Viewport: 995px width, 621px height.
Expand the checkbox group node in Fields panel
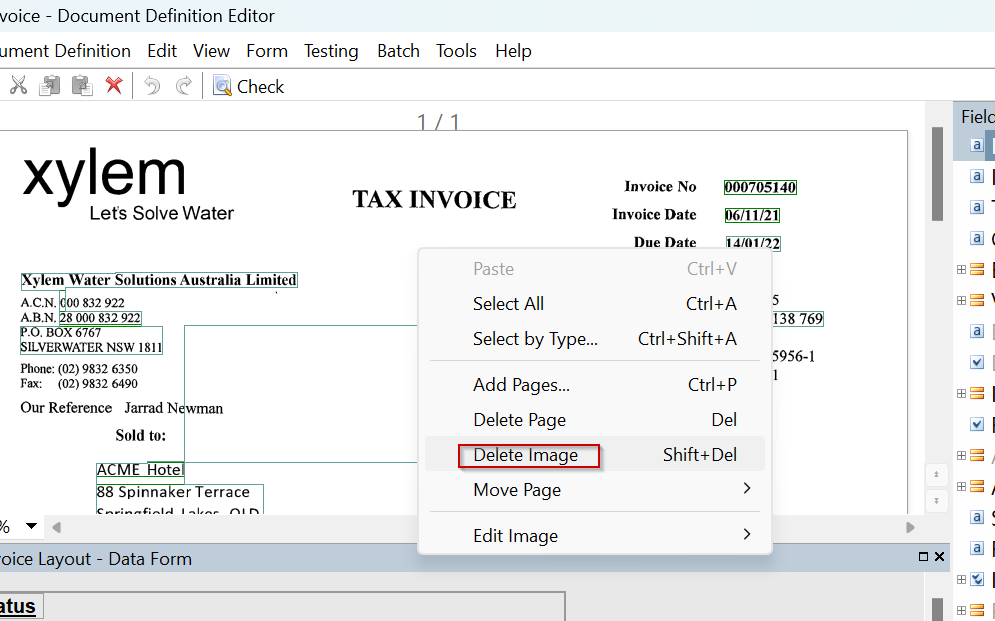pyautogui.click(x=961, y=579)
